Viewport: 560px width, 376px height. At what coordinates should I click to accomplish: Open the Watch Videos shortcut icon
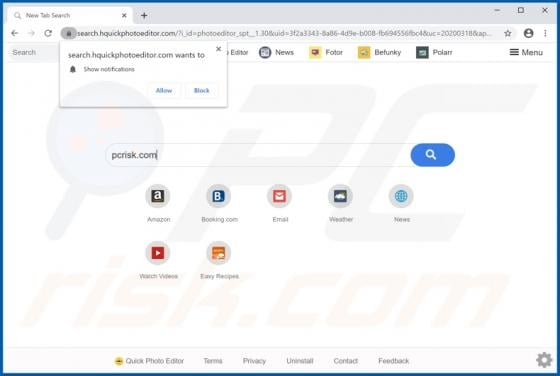[158, 253]
